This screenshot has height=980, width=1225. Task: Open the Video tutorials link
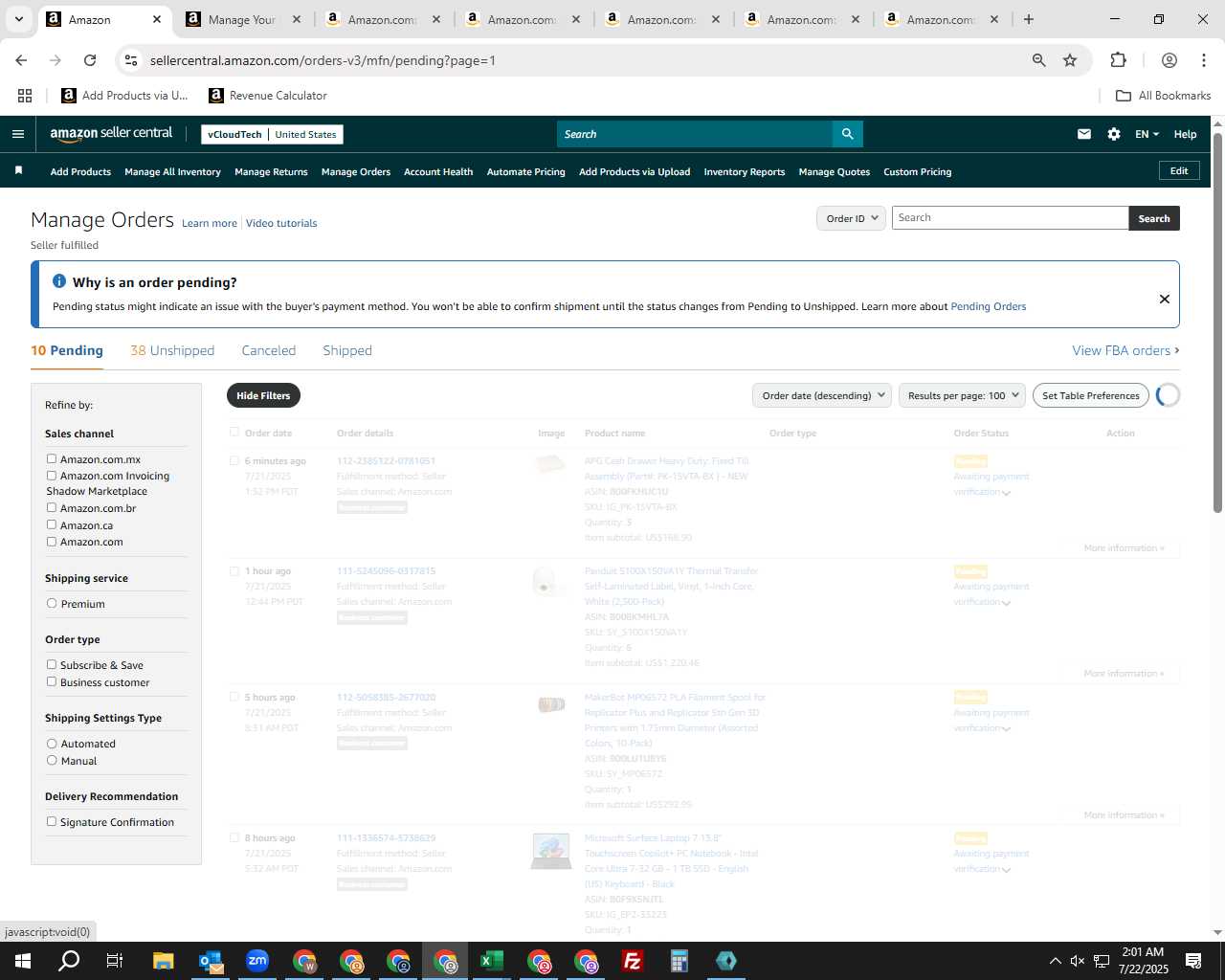point(281,223)
